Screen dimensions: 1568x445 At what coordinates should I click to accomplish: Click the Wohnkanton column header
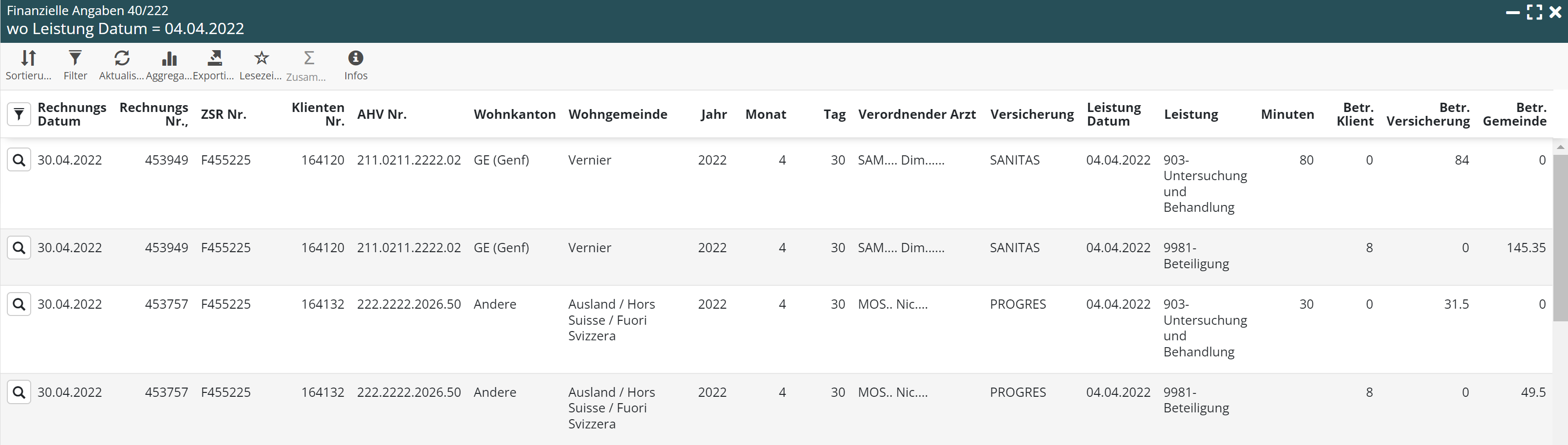coord(514,114)
